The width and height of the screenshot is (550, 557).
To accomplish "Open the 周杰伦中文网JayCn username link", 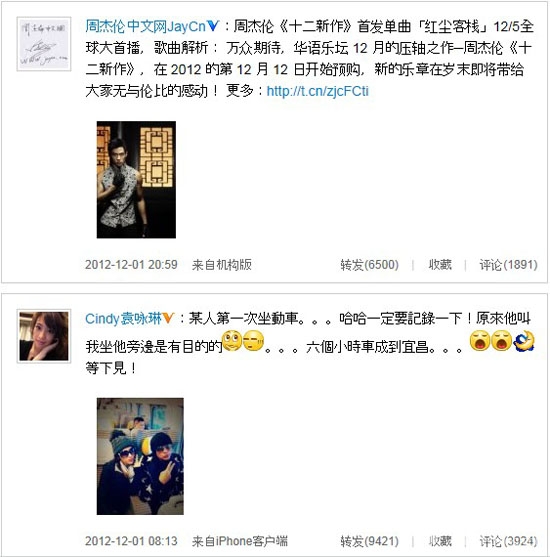I will 146,26.
